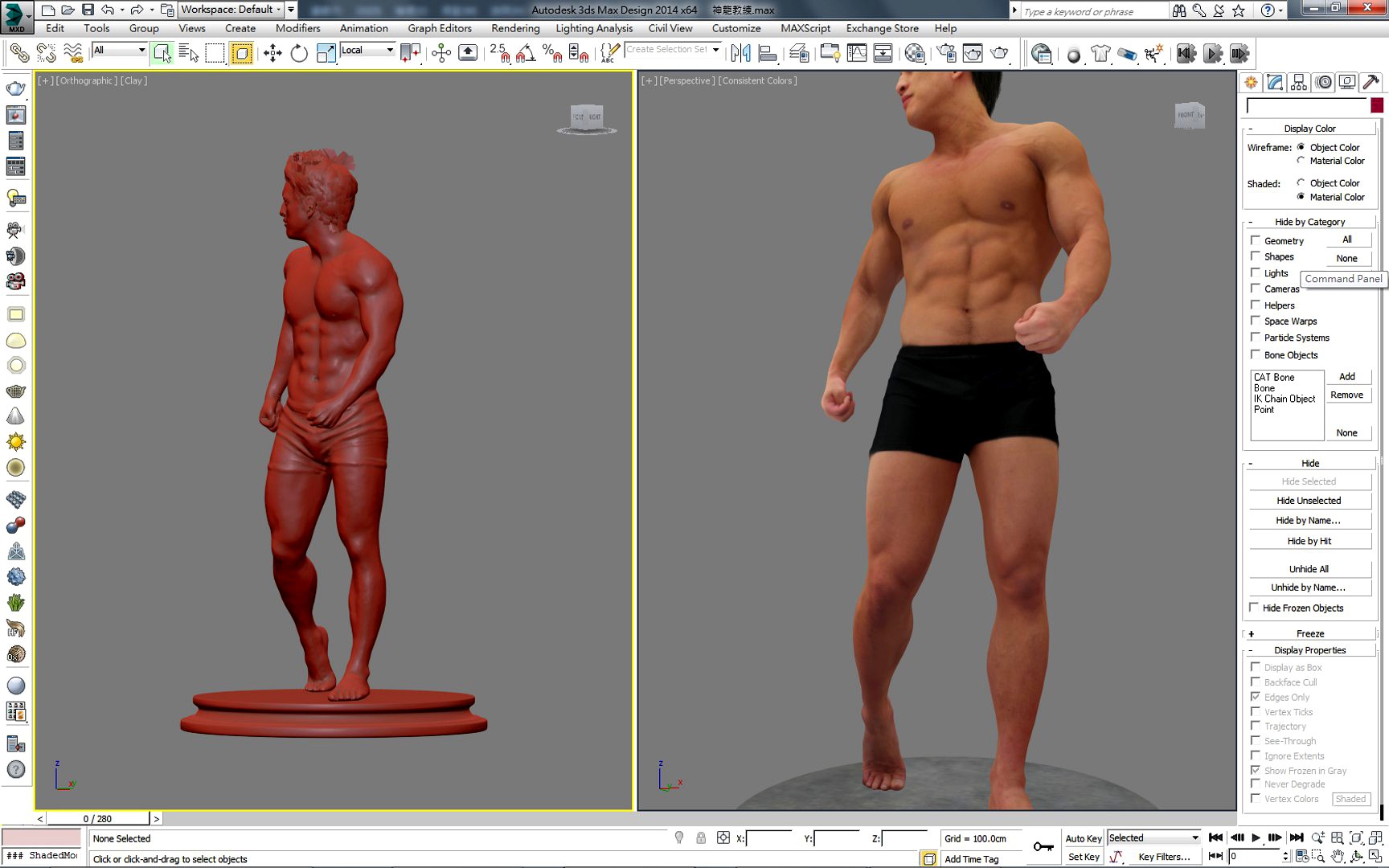Select Wireframe Object Color radio button
This screenshot has height=868, width=1389.
[x=1301, y=147]
